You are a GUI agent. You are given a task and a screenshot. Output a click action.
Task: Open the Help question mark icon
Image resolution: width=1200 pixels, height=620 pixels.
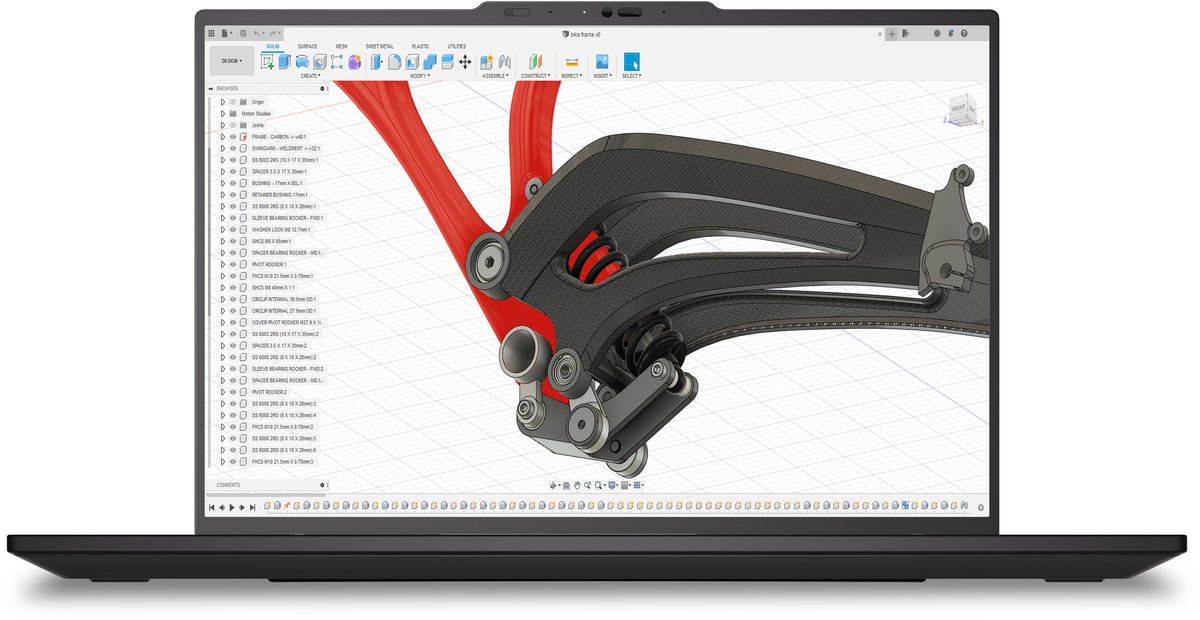pyautogui.click(x=963, y=33)
